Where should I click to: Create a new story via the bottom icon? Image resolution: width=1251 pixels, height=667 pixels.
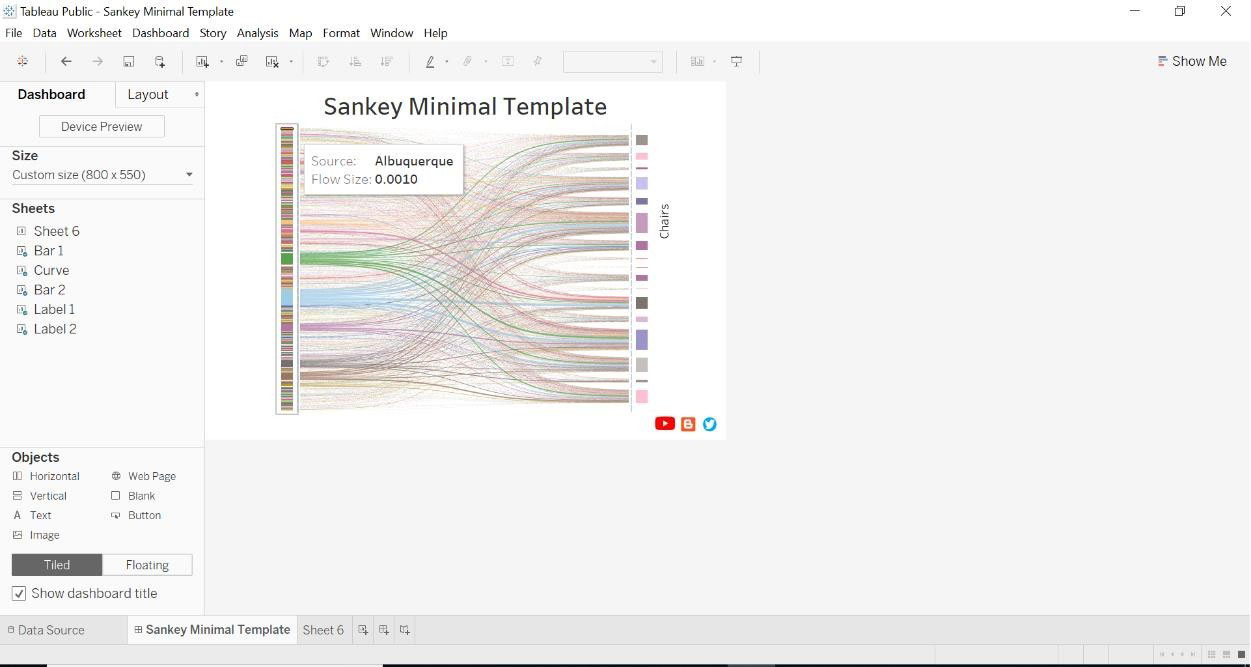[x=404, y=630]
